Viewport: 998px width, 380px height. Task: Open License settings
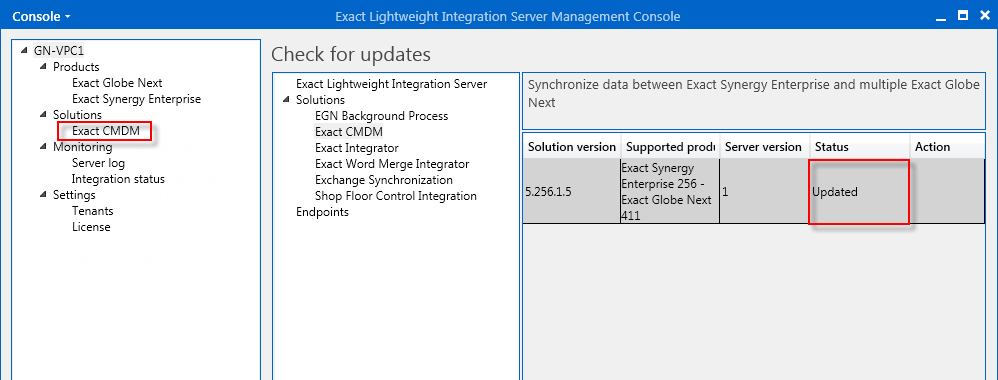click(91, 227)
